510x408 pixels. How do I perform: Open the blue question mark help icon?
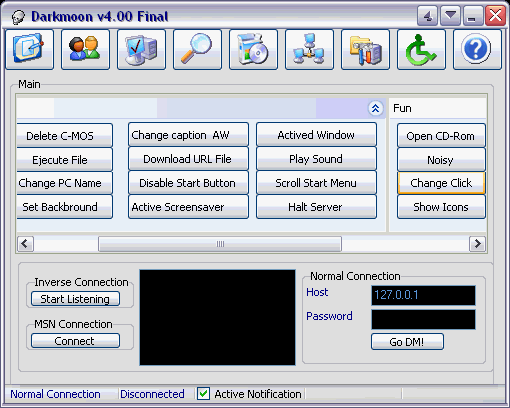point(477,49)
